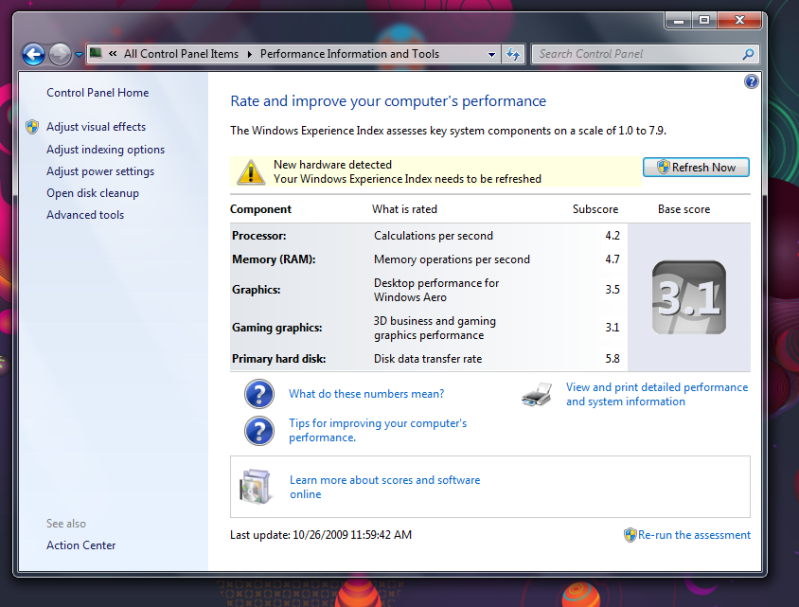Minimize the Control Panel window

click(x=678, y=20)
